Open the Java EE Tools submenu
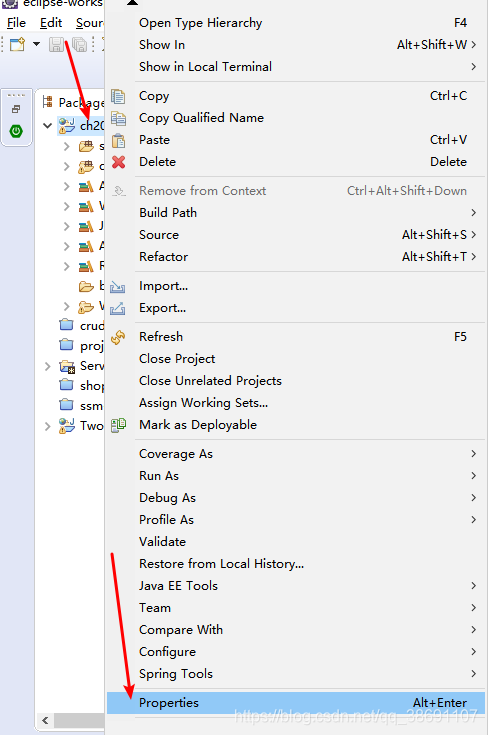488x735 pixels. coord(296,586)
